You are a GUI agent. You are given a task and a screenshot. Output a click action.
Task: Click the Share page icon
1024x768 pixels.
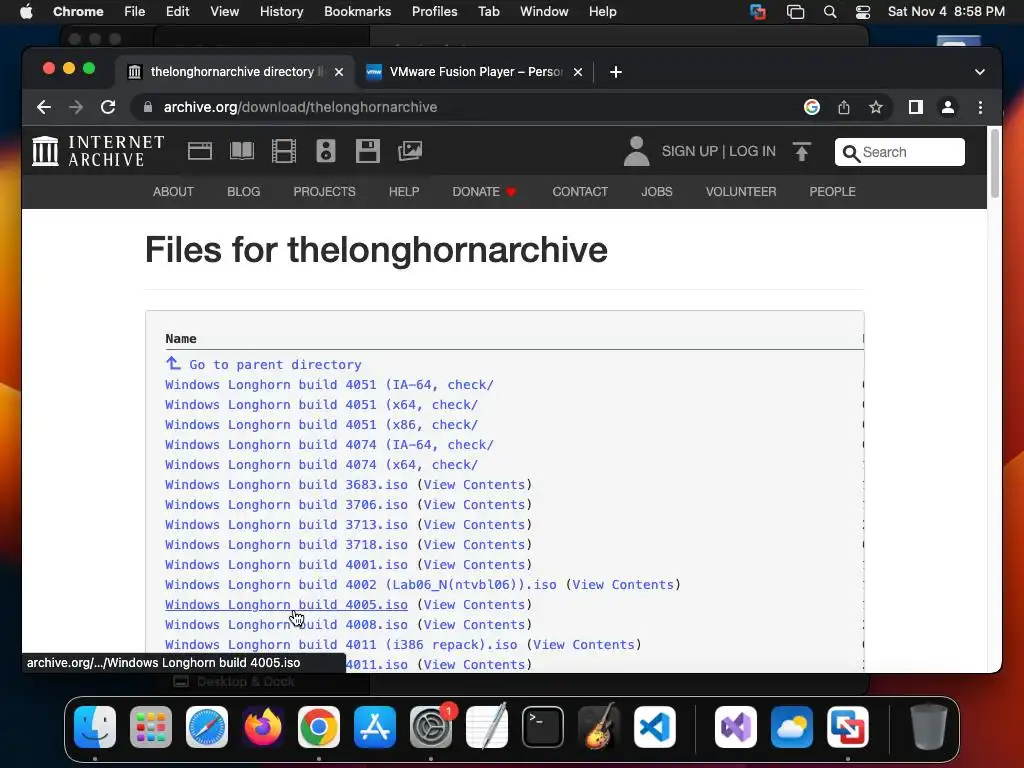tap(844, 107)
